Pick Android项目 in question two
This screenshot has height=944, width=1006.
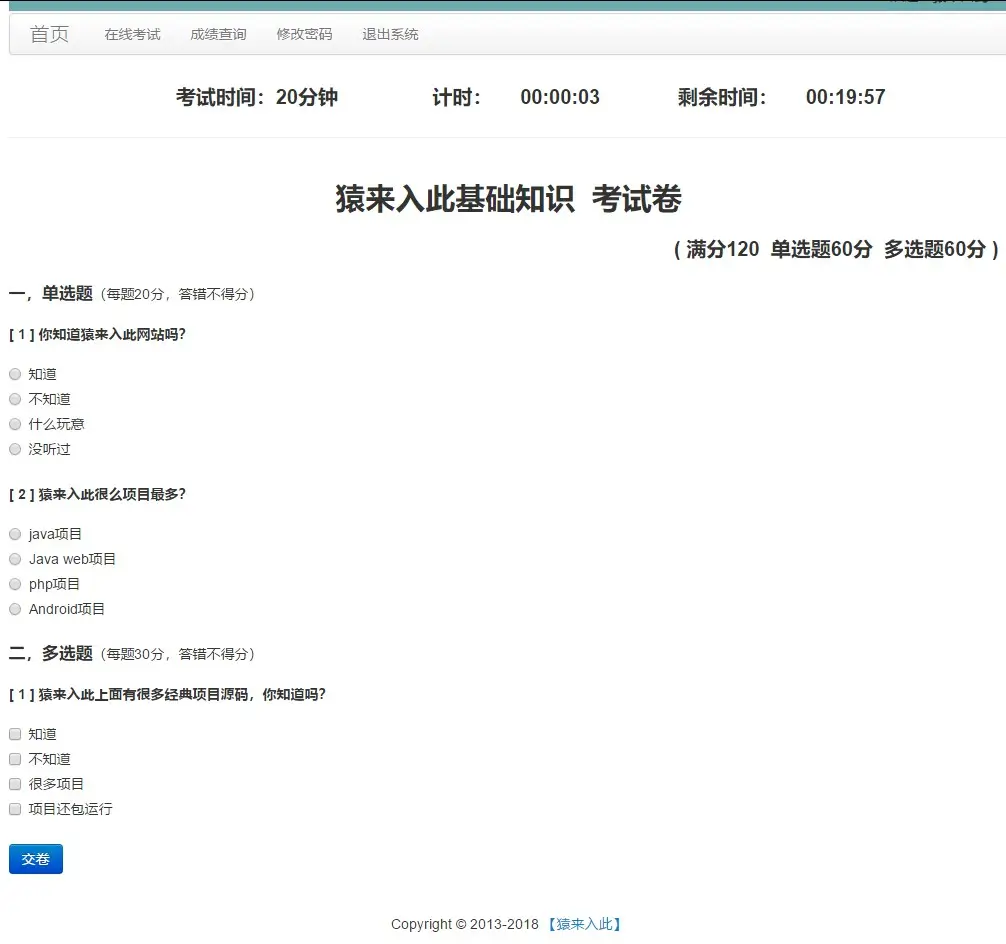click(x=15, y=608)
